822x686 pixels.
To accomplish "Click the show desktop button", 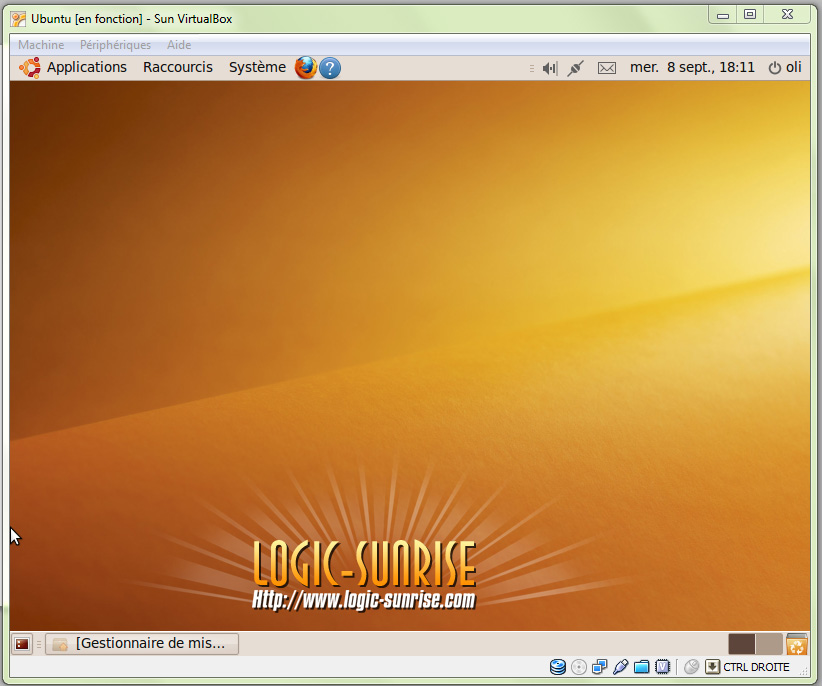I will coord(22,644).
